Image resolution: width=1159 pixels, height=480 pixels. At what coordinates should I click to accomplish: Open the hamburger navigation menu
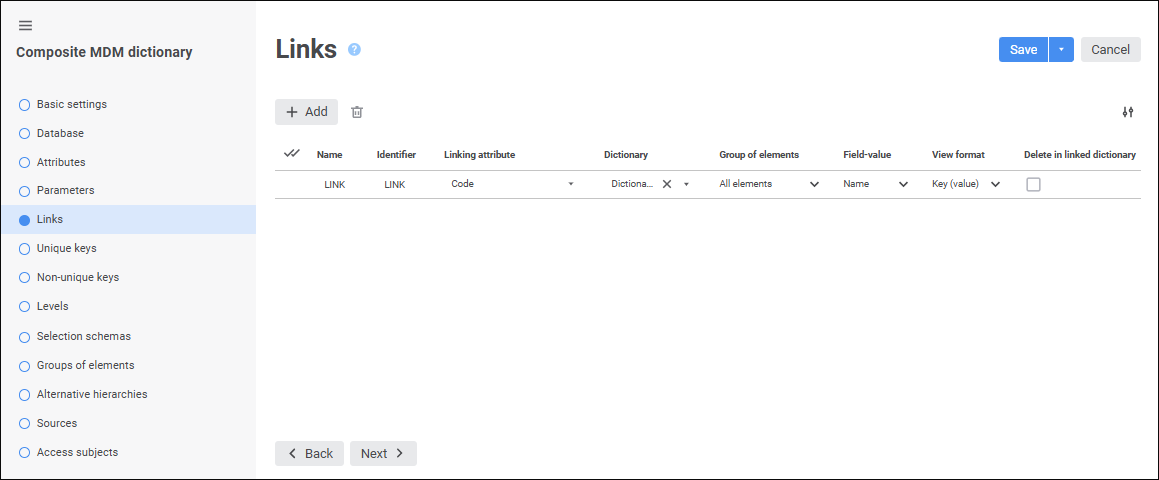[x=25, y=25]
